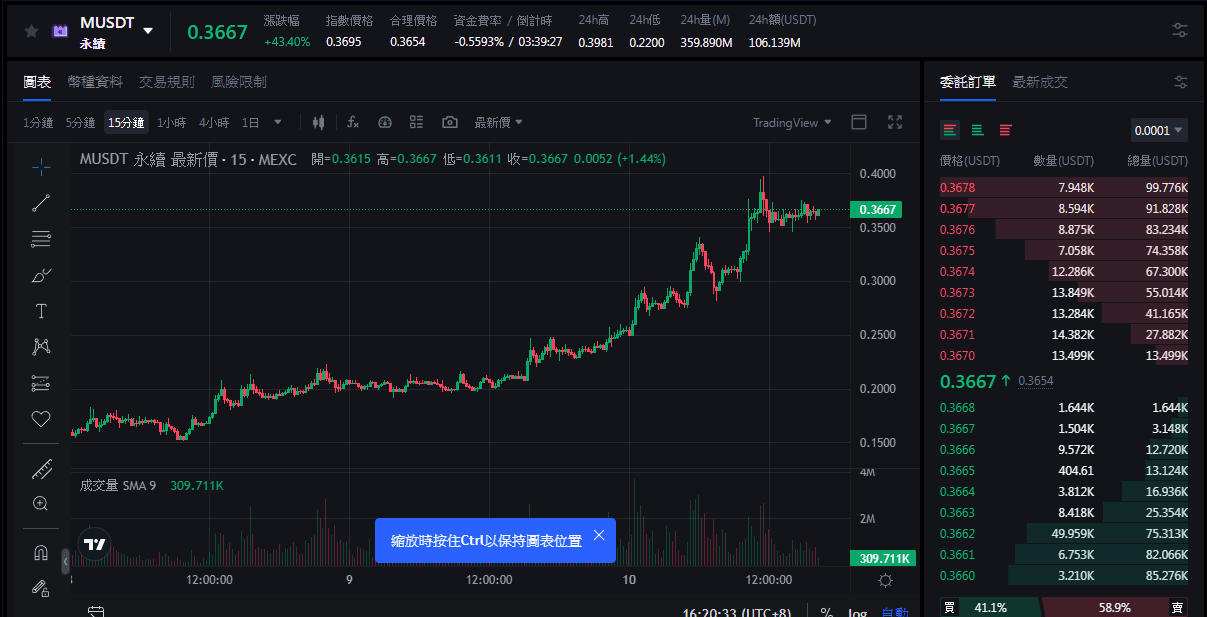Select the trend line drawing tool
The image size is (1207, 617).
click(41, 203)
